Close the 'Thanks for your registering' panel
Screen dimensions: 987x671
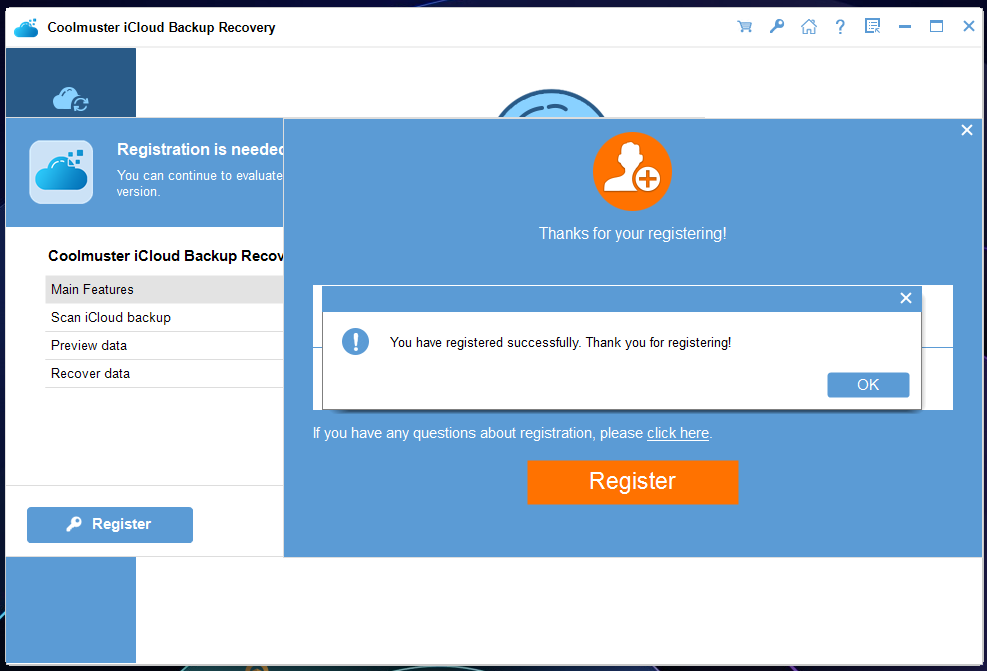(966, 130)
